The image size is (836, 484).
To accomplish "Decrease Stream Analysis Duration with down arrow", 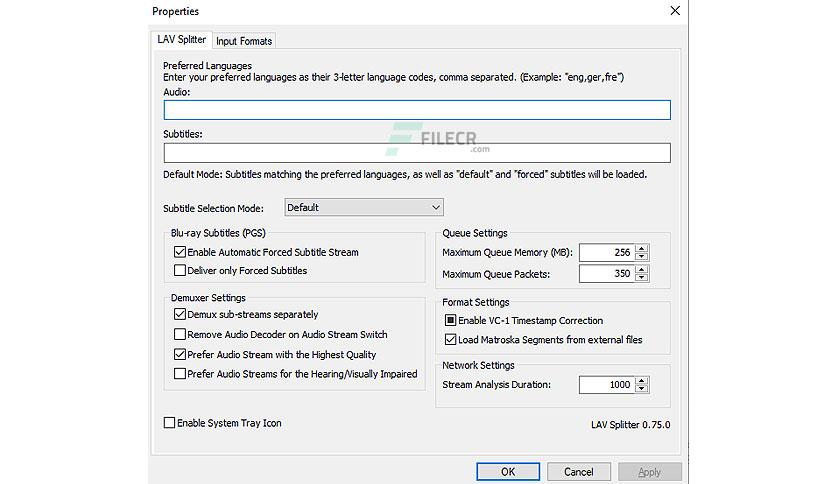I will click(642, 389).
